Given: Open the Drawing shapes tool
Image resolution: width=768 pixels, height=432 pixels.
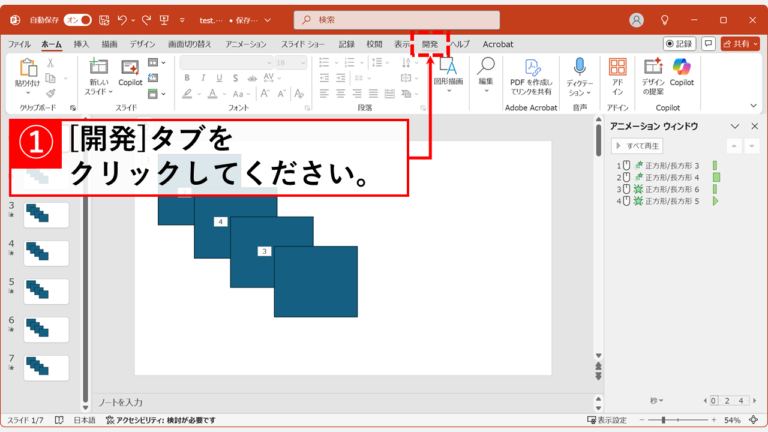Looking at the screenshot, I should point(448,74).
